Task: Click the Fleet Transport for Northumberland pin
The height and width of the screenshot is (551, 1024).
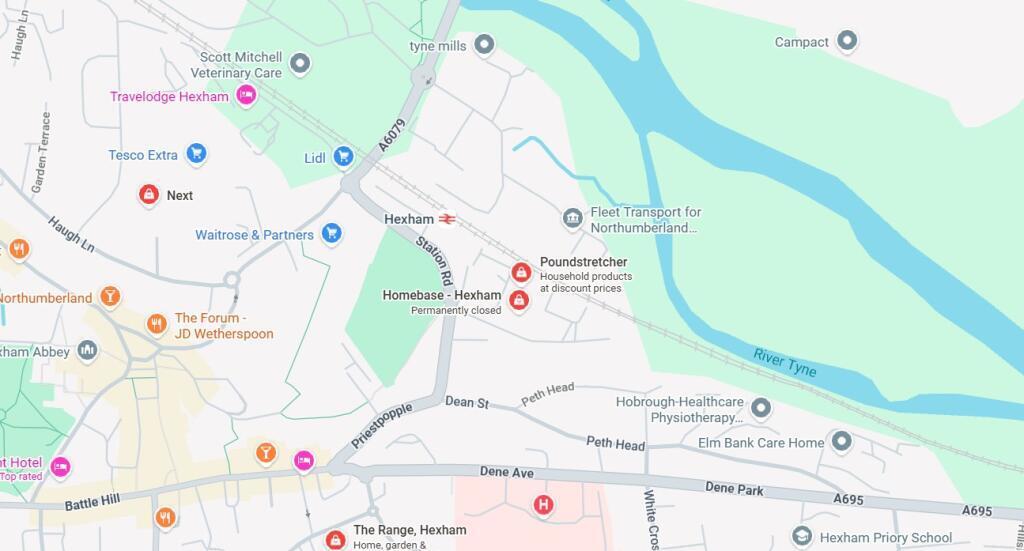Action: pos(573,218)
